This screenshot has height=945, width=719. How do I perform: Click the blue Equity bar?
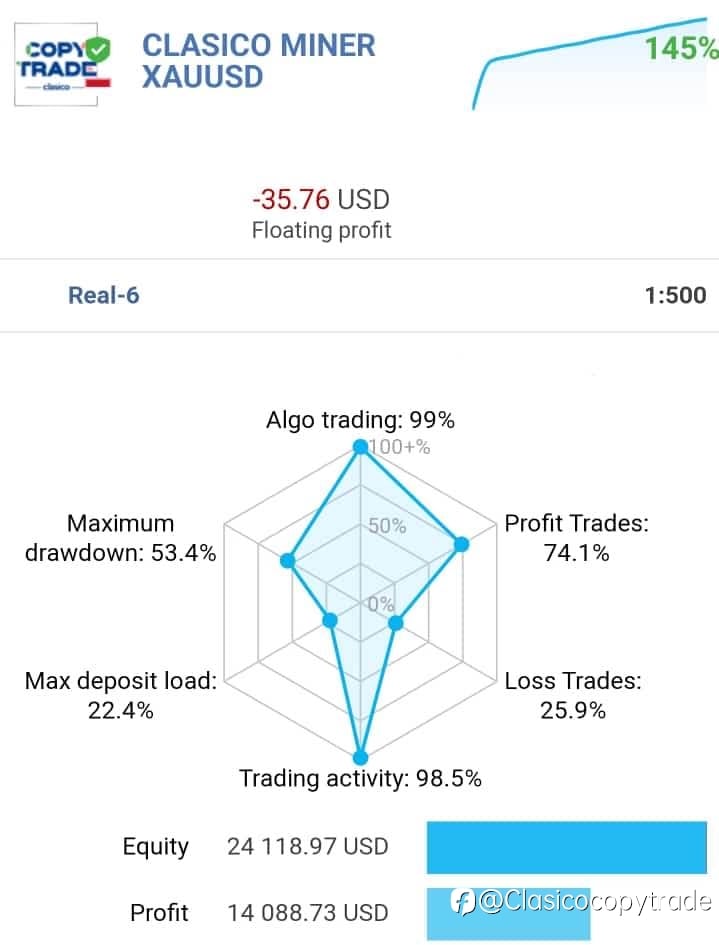(x=567, y=847)
